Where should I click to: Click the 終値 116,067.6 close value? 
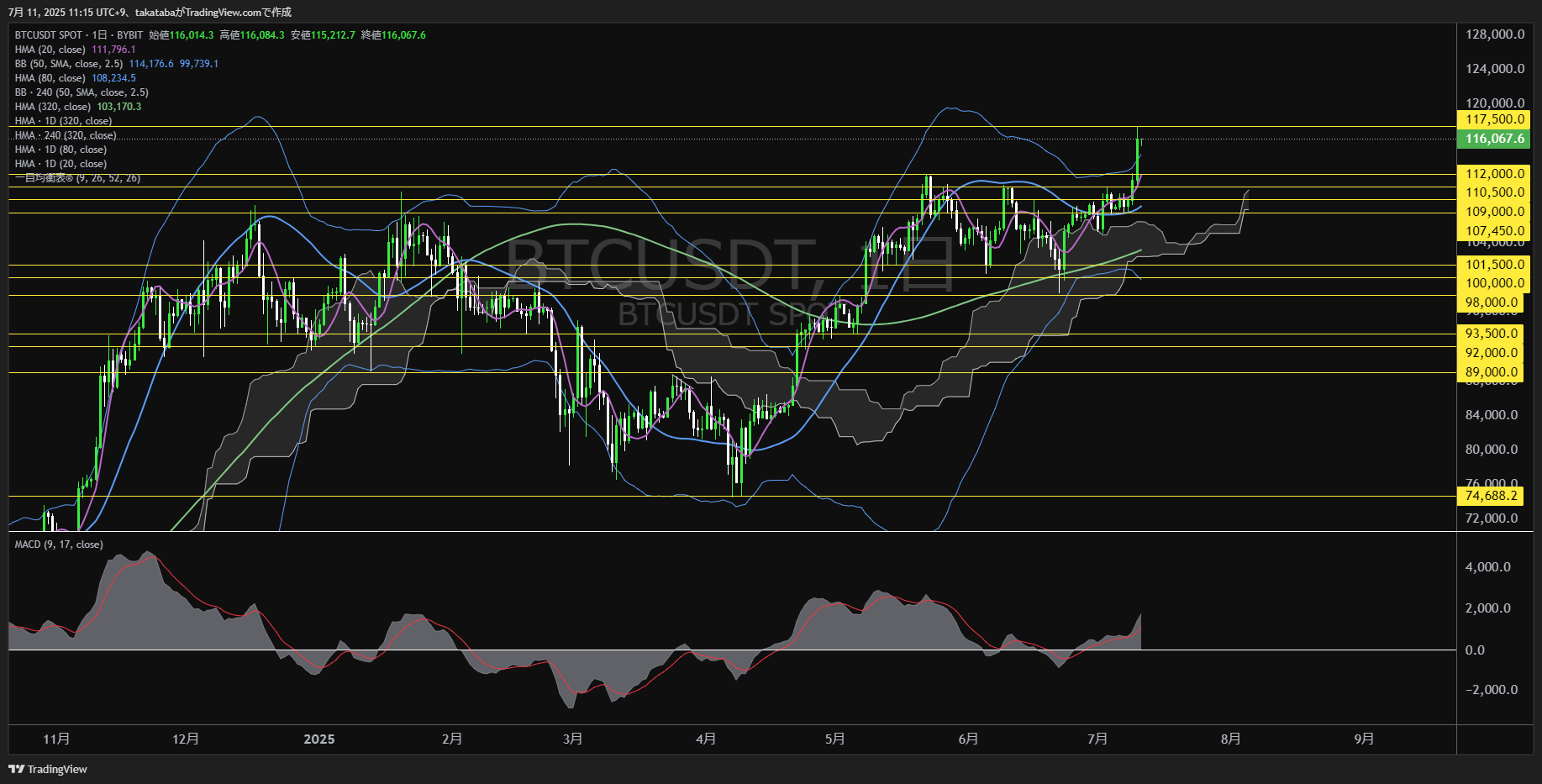(x=393, y=35)
